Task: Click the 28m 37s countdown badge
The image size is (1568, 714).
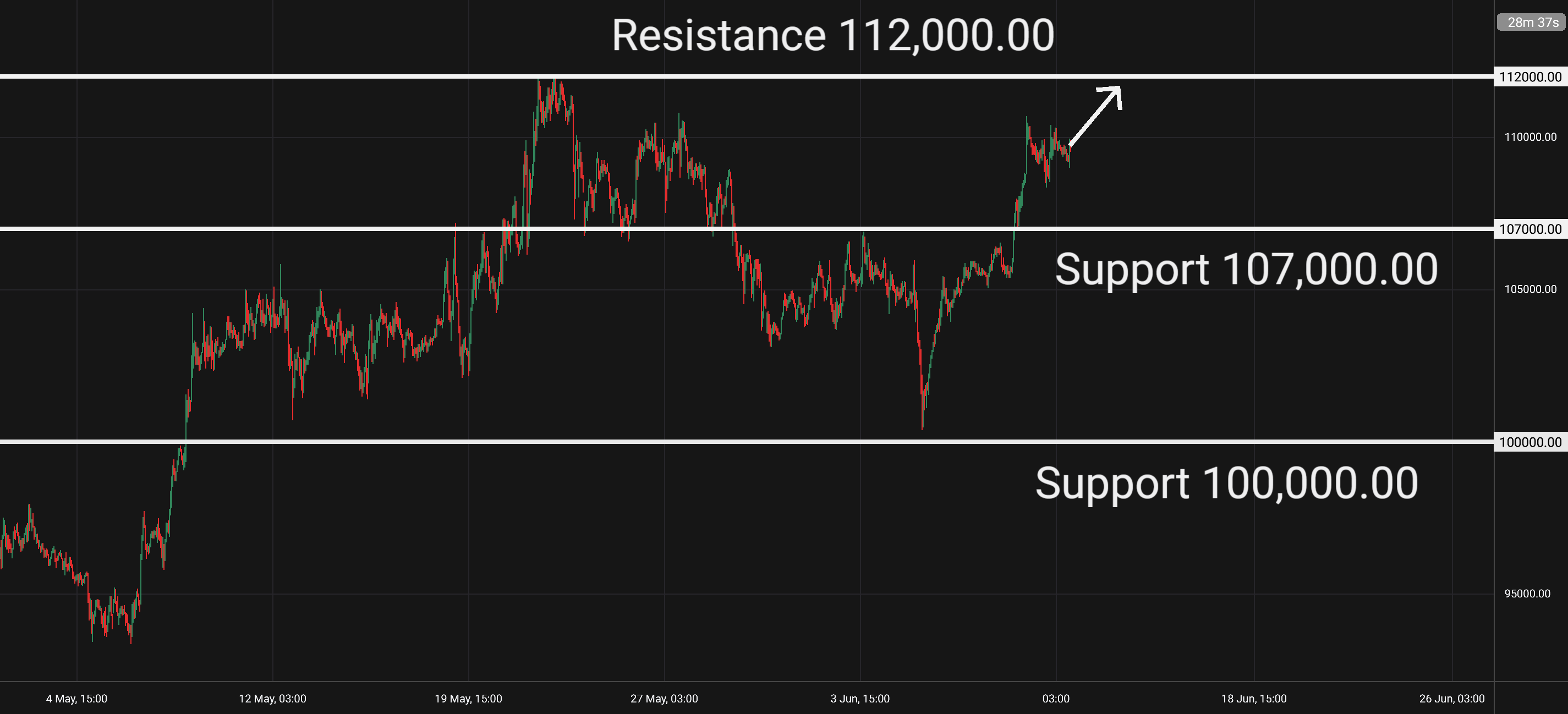Action: (x=1533, y=23)
